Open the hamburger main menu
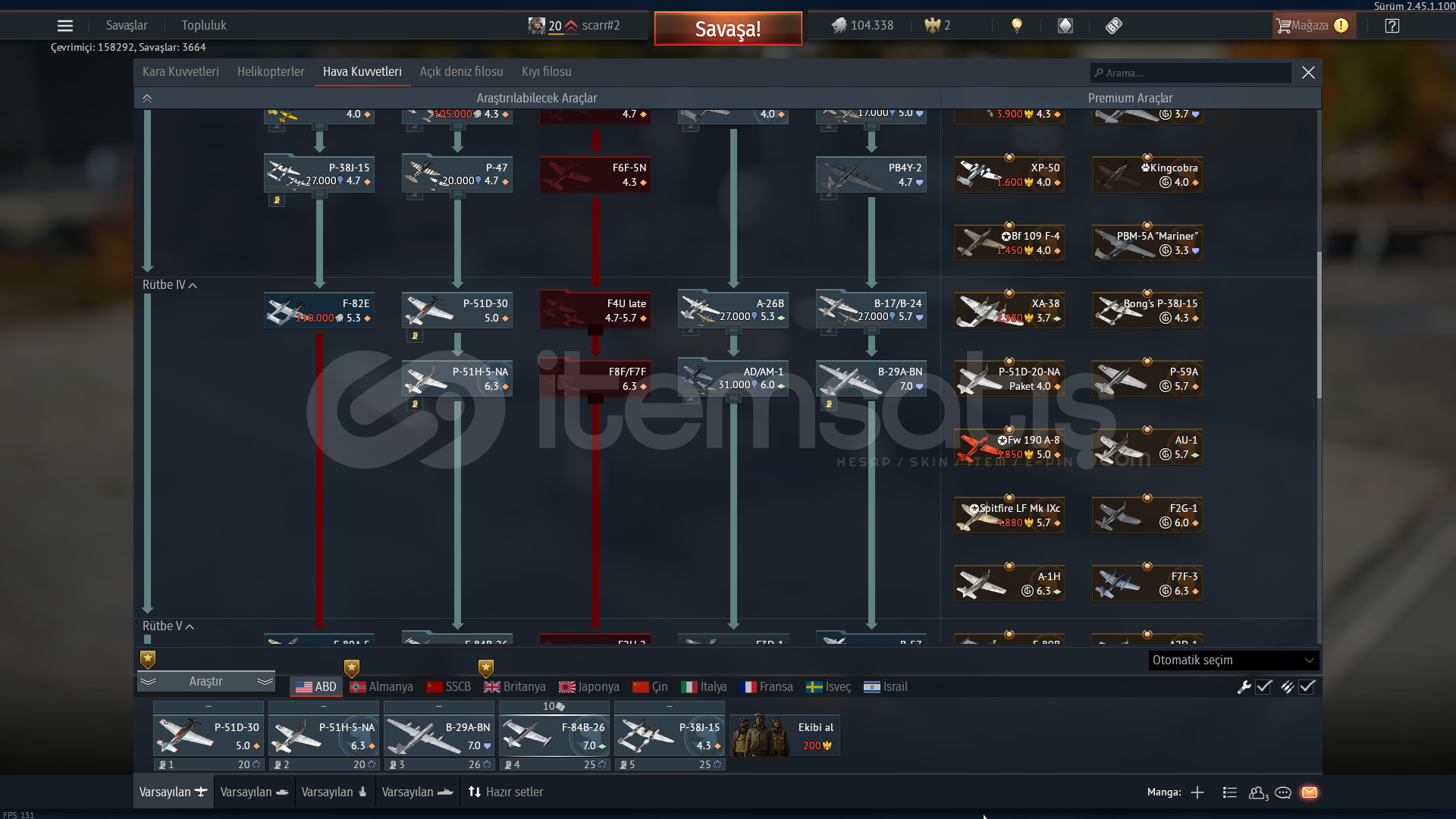The width and height of the screenshot is (1456, 819). point(65,26)
